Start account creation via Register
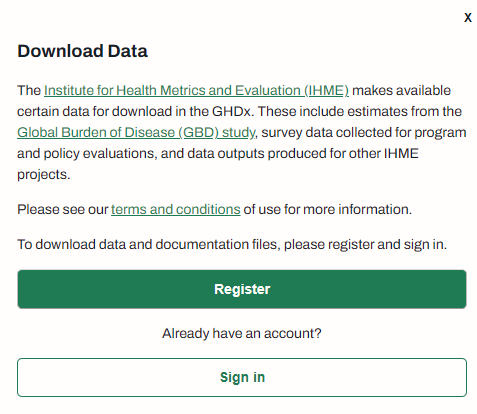The image size is (477, 414). [x=242, y=289]
